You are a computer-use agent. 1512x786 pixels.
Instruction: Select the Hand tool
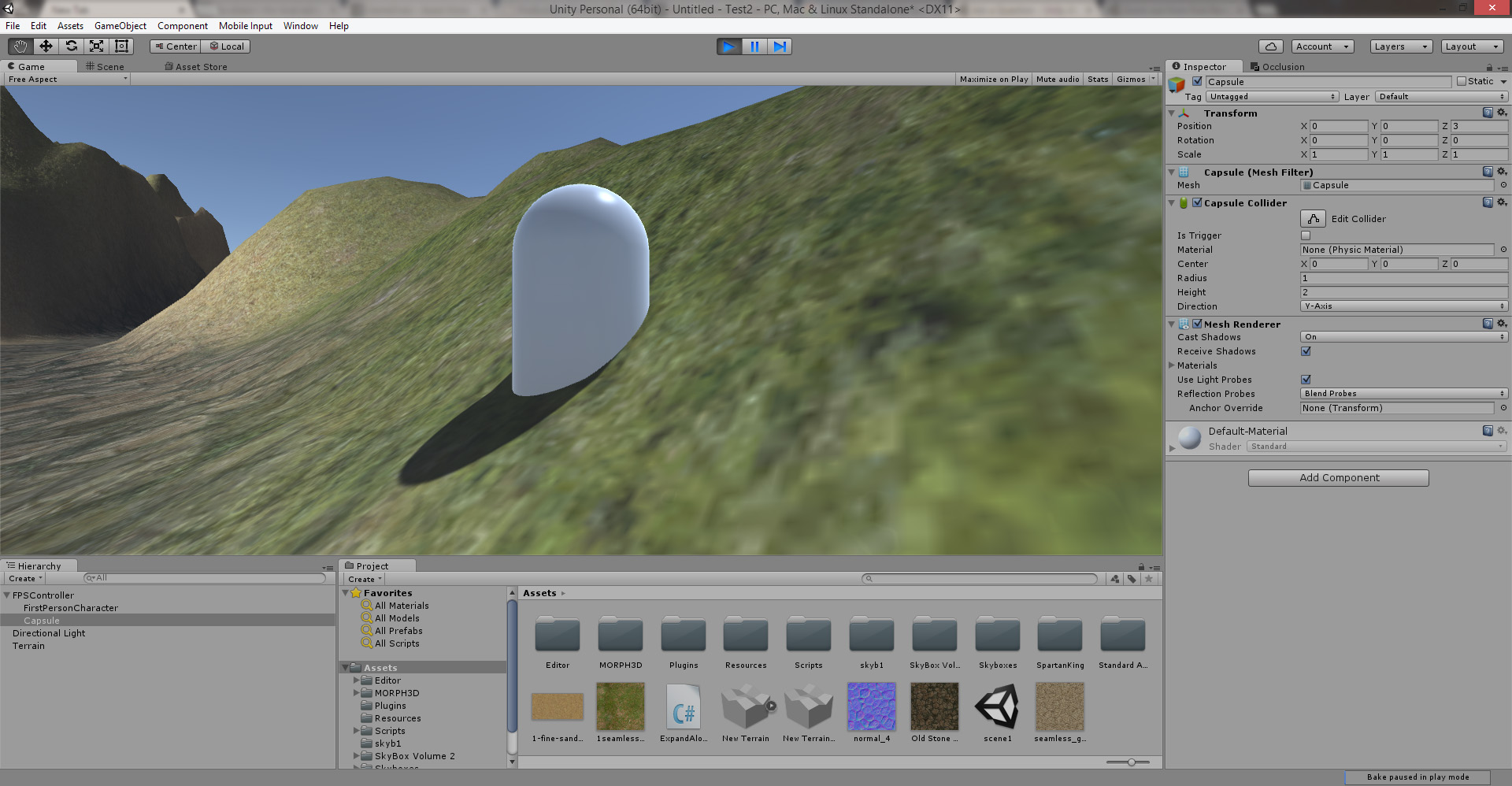(20, 46)
